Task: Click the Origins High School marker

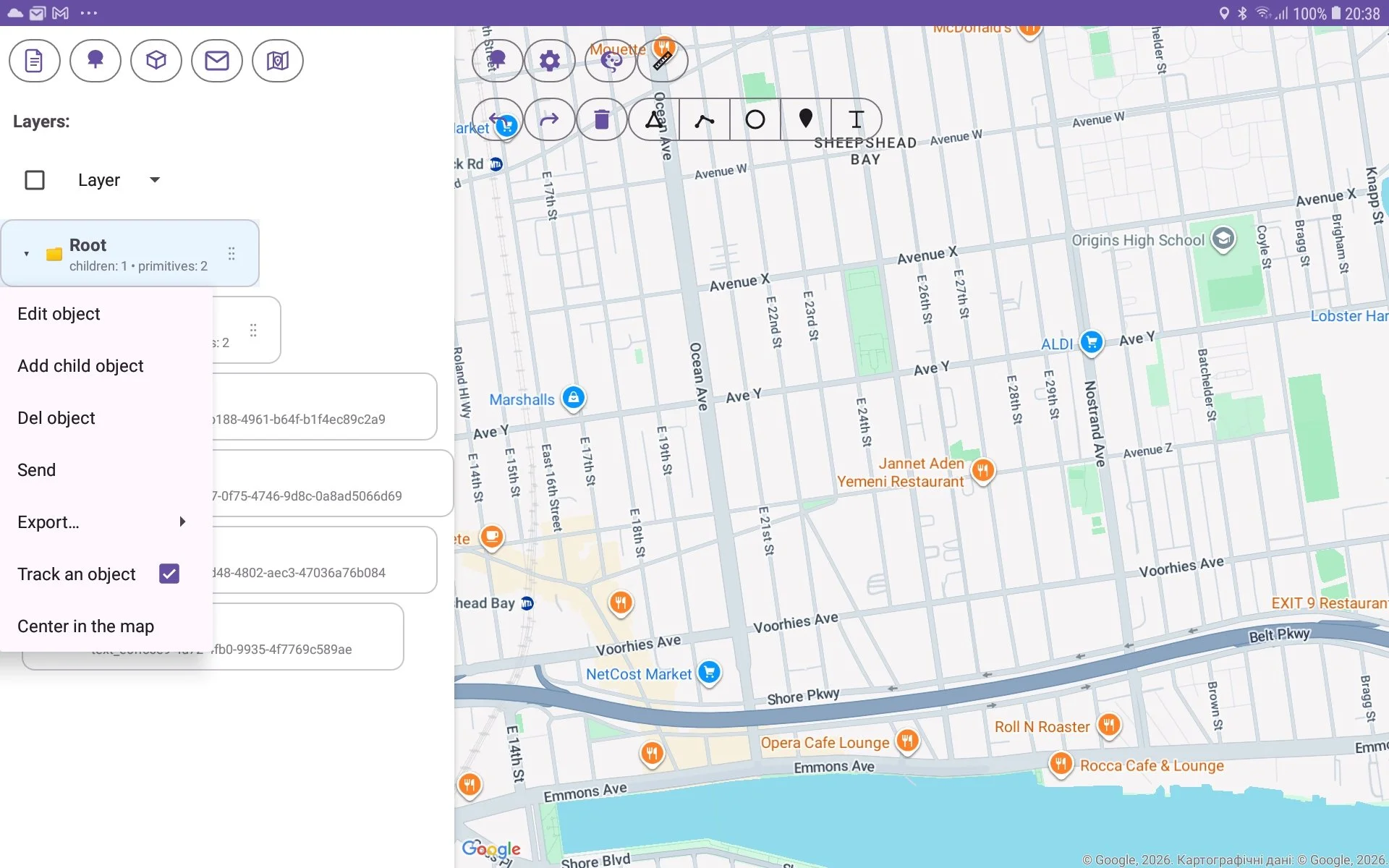Action: click(x=1223, y=239)
